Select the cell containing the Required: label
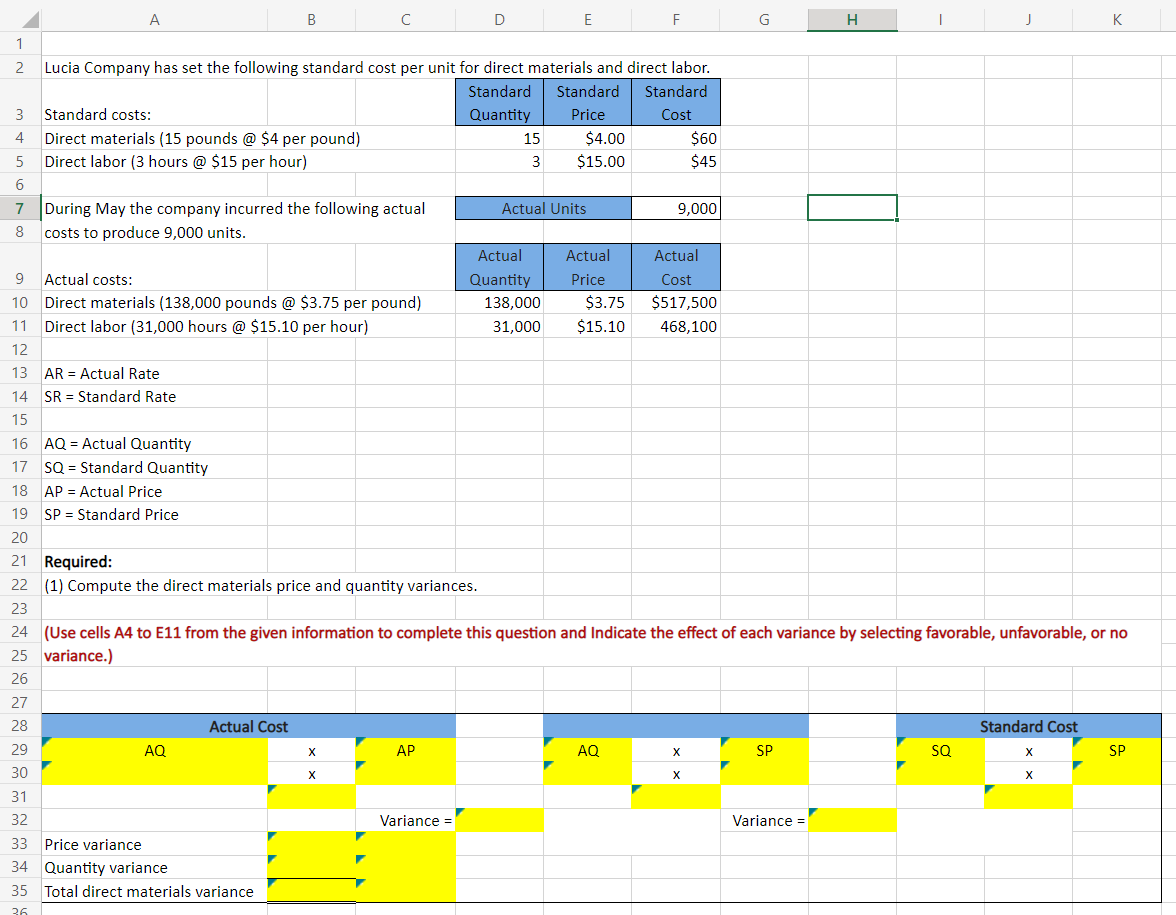The width and height of the screenshot is (1176, 915). pos(154,561)
